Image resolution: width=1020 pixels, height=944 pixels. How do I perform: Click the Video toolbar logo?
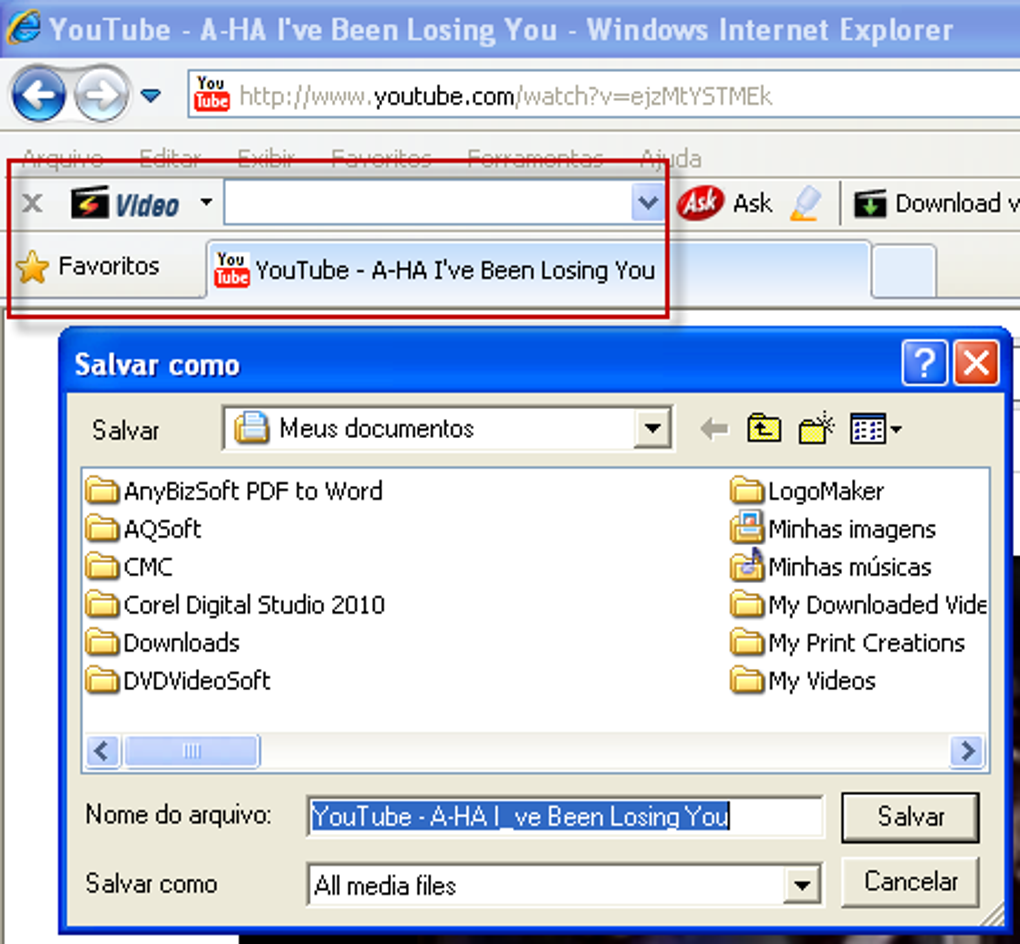pyautogui.click(x=124, y=204)
